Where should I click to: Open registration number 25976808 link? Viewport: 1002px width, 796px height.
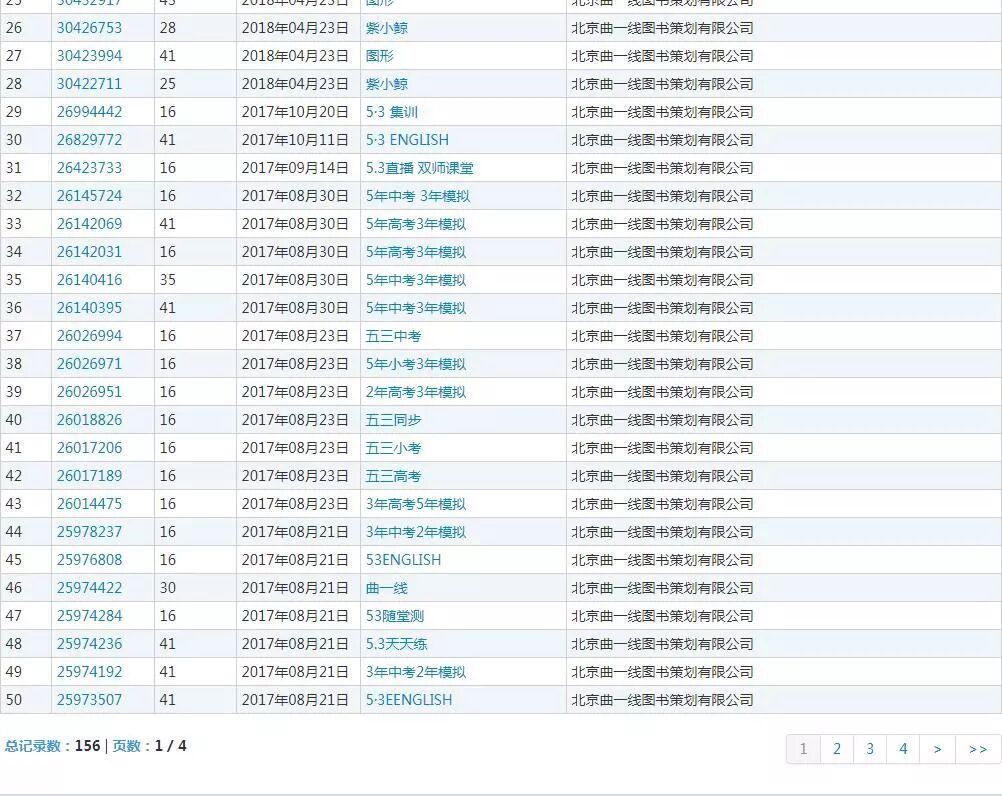[x=89, y=560]
